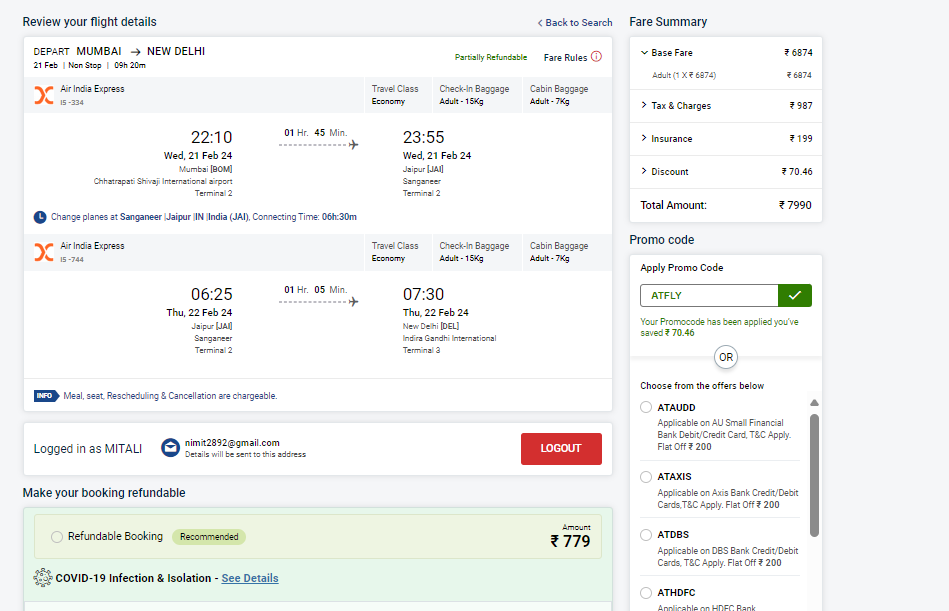
Task: Click Air India Express logo for flight I5-334
Action: point(44,95)
